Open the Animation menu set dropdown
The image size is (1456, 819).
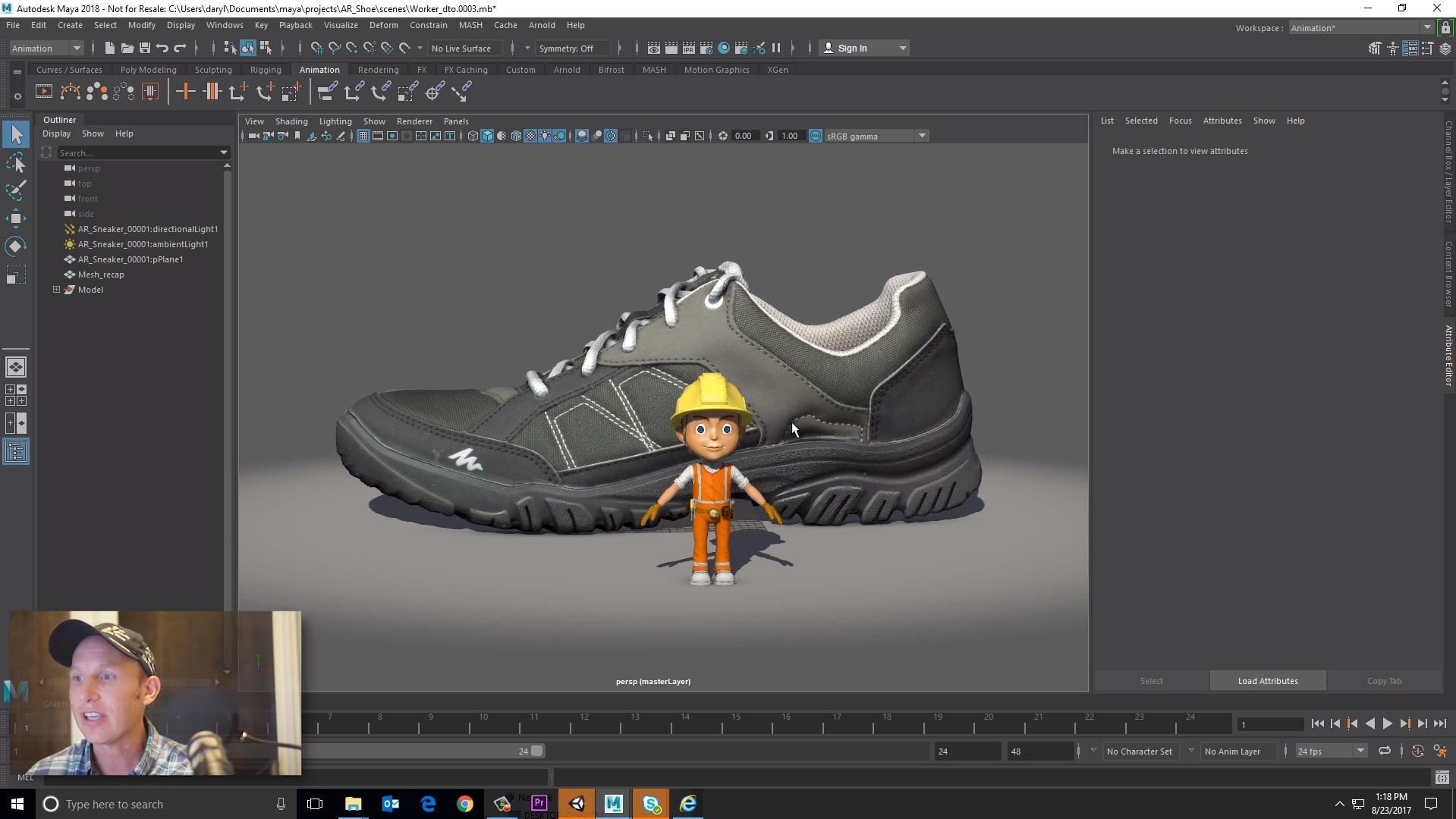[46, 48]
